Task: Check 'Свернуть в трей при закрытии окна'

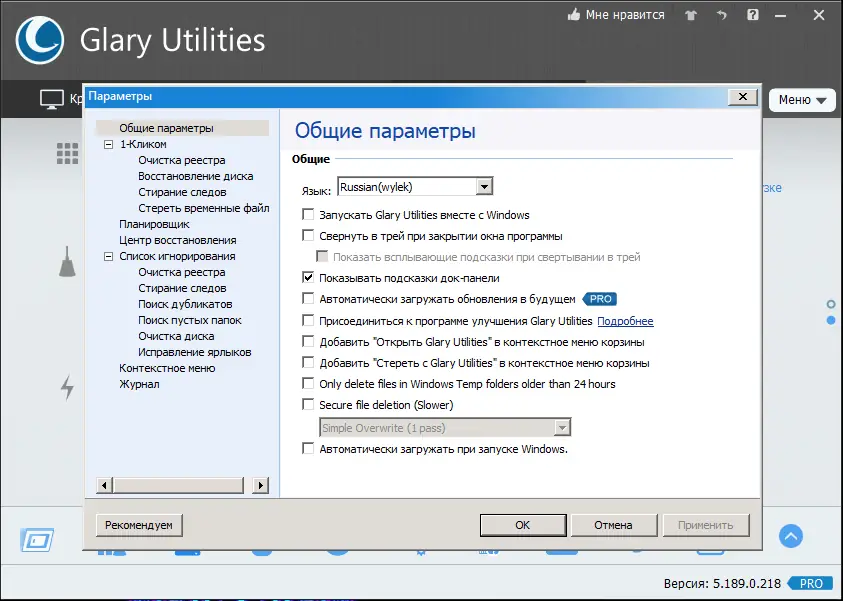Action: click(x=308, y=235)
